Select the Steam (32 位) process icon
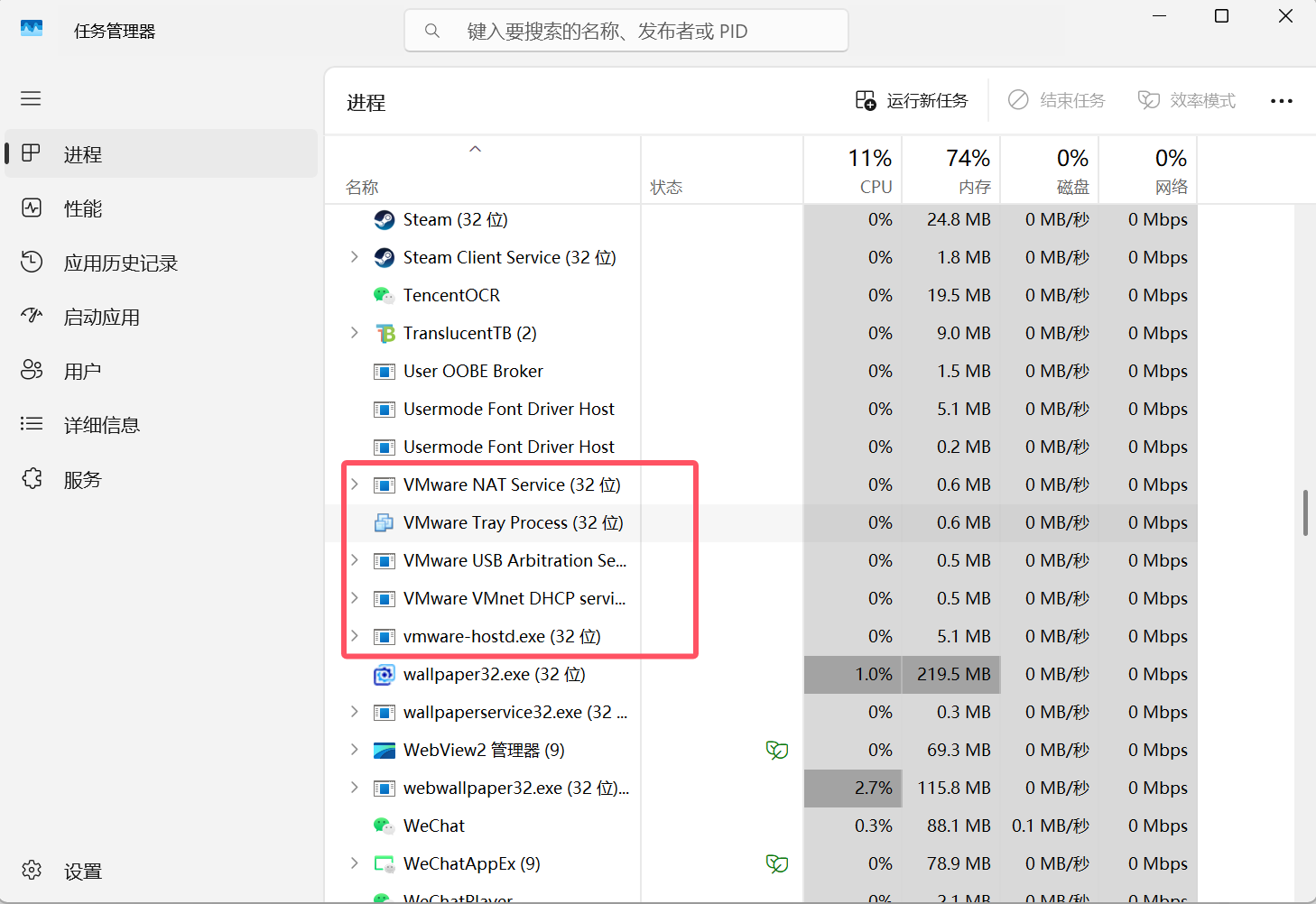 (x=385, y=220)
